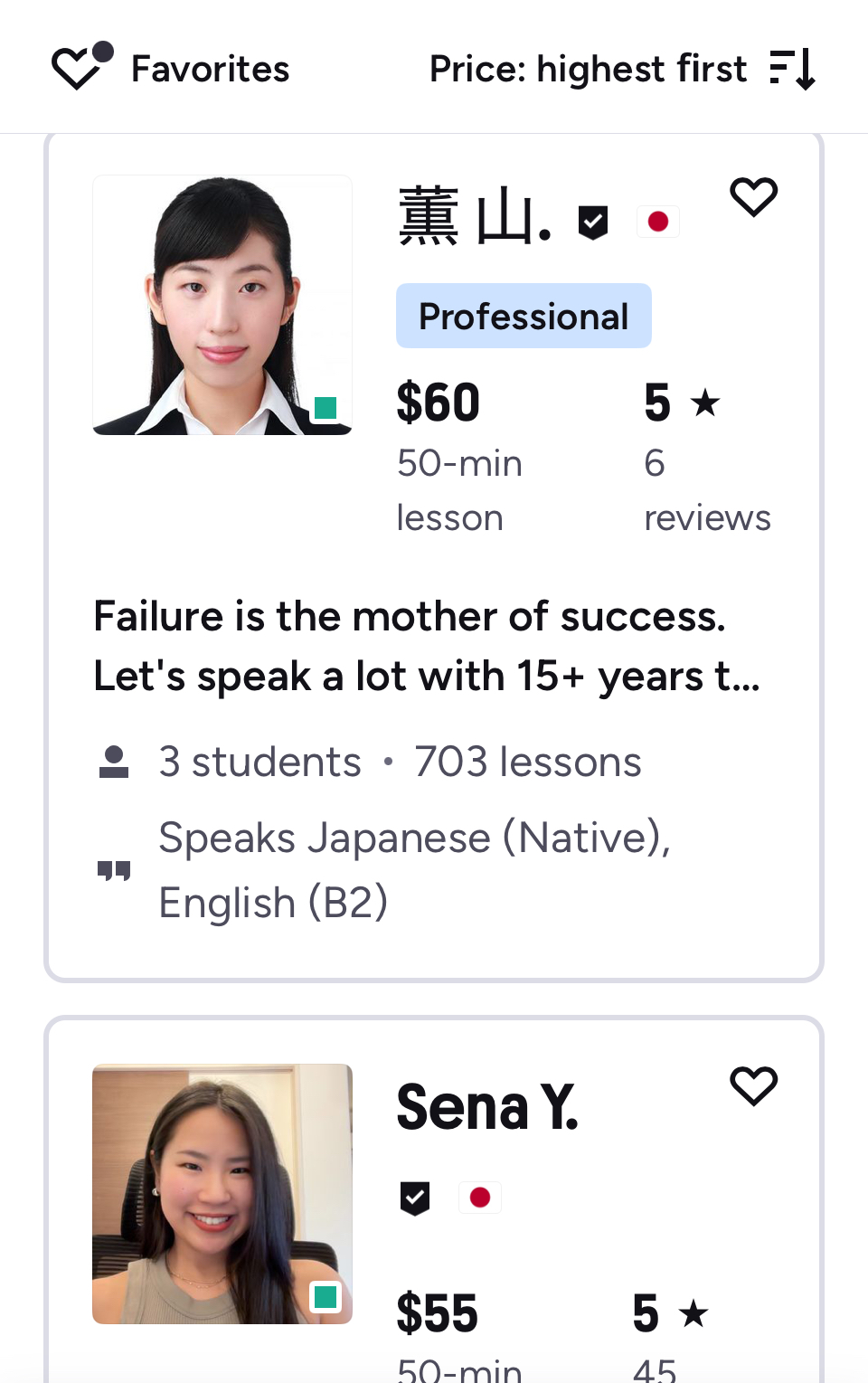Viewport: 868px width, 1383px height.
Task: Click the quote icon beside Speaks Japanese
Action: 114,870
